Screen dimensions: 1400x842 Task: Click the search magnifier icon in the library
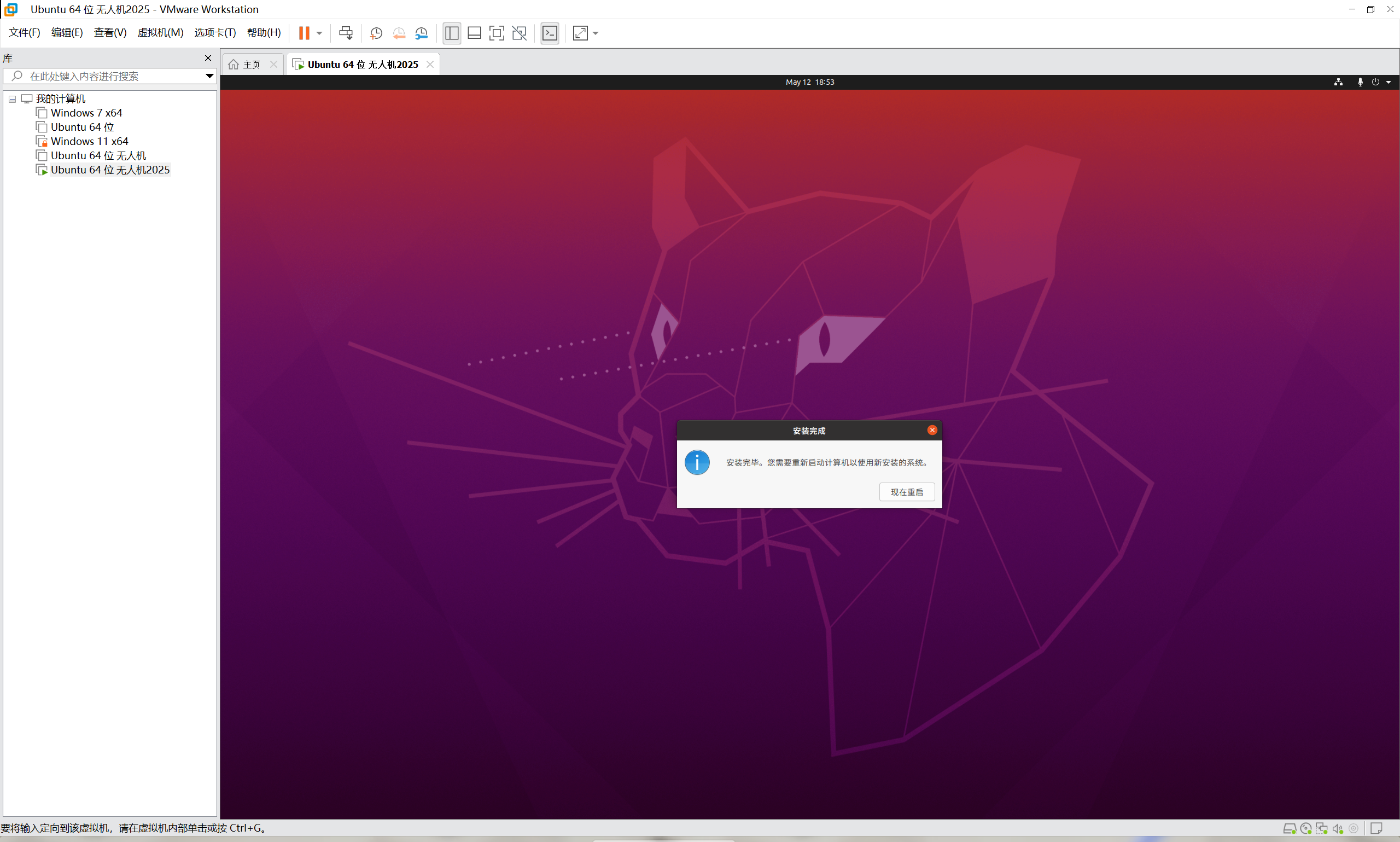[17, 76]
